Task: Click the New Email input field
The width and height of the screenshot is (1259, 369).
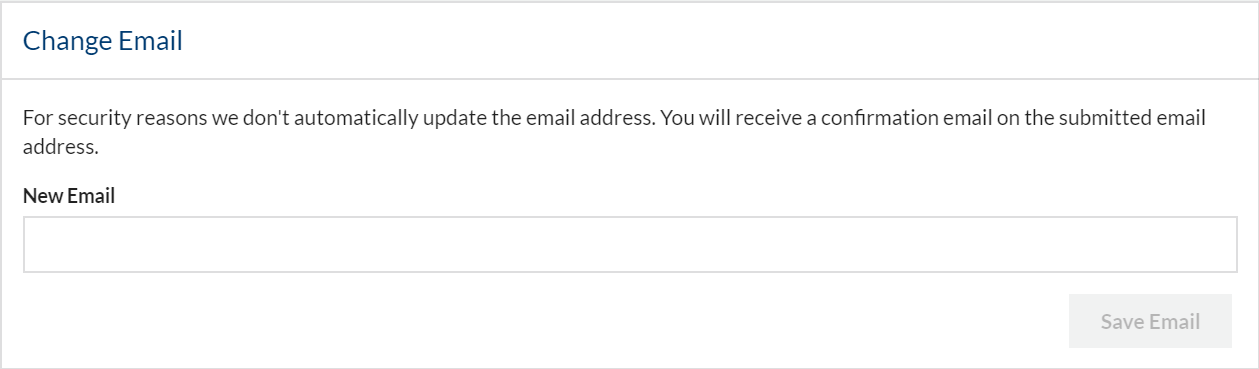Action: pos(630,244)
